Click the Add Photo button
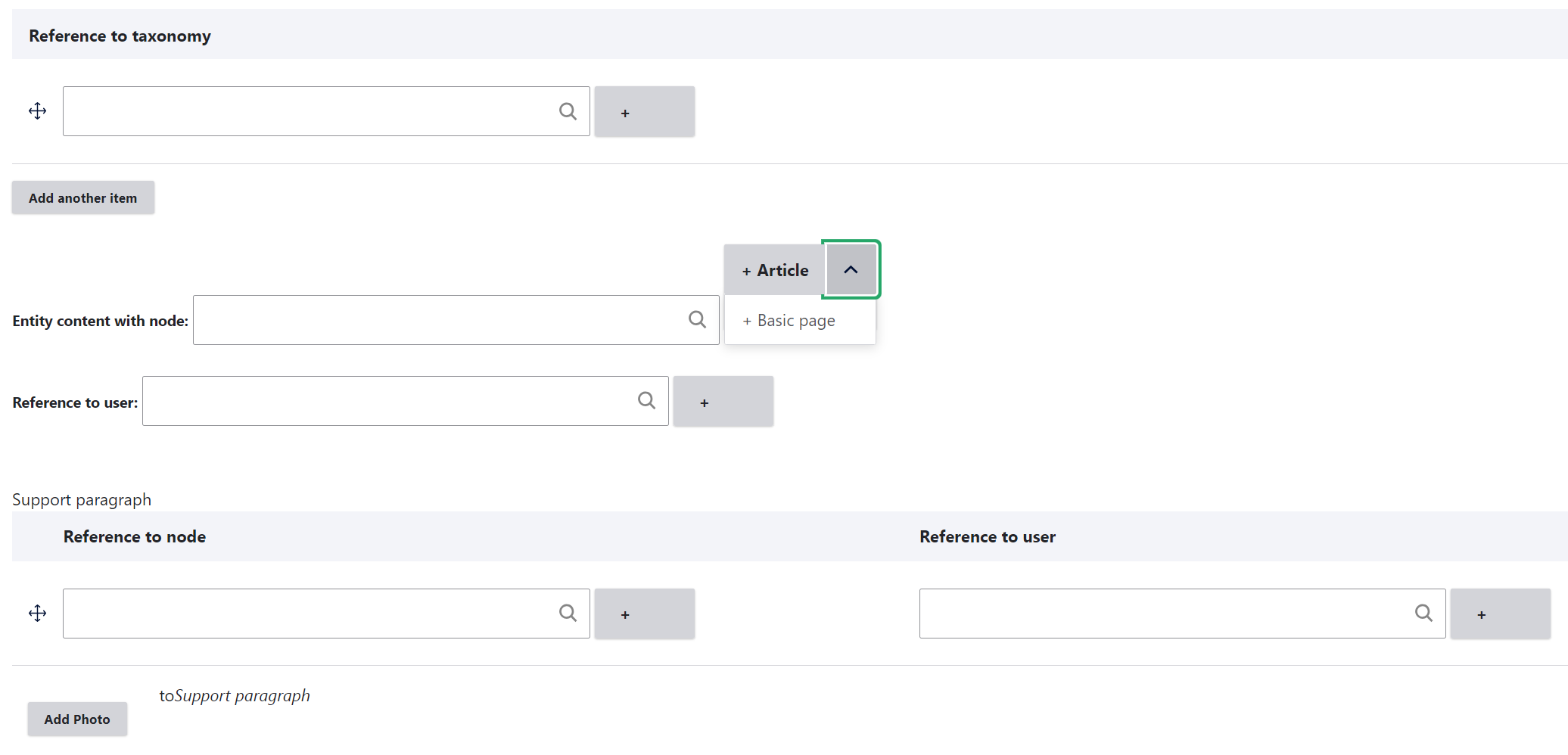Viewport: 1568px width, 755px height. [76, 719]
